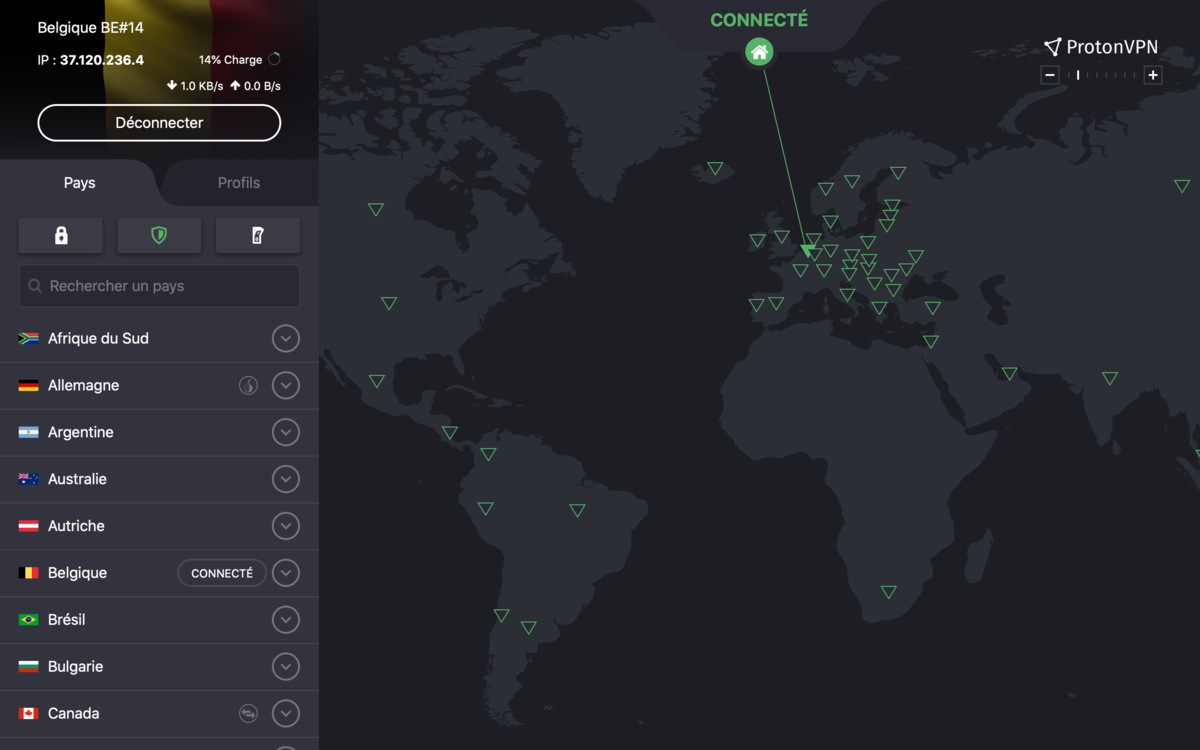Click the server load circle indicator
Viewport: 1200px width, 750px height.
click(274, 59)
